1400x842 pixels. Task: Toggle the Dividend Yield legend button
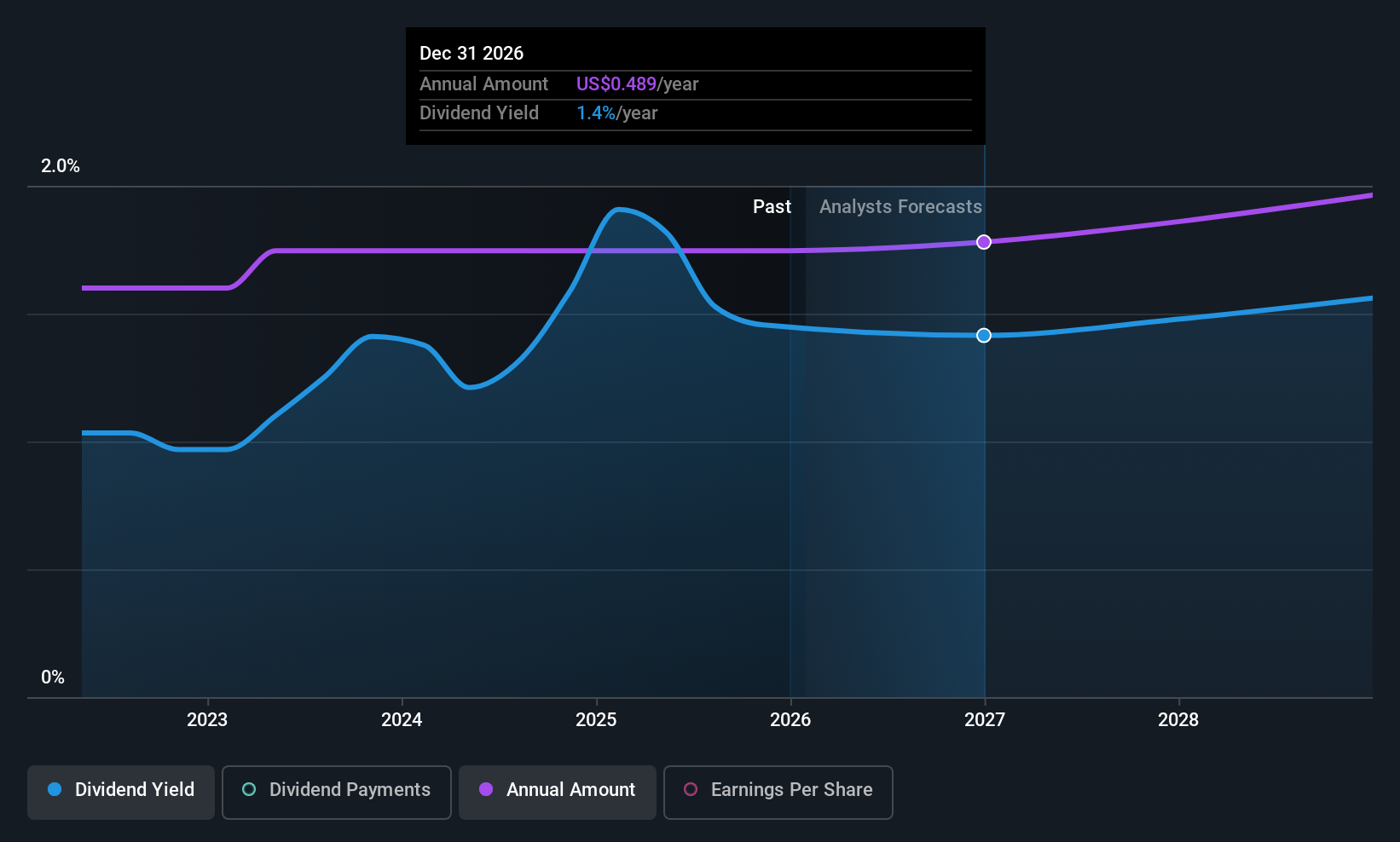point(121,793)
